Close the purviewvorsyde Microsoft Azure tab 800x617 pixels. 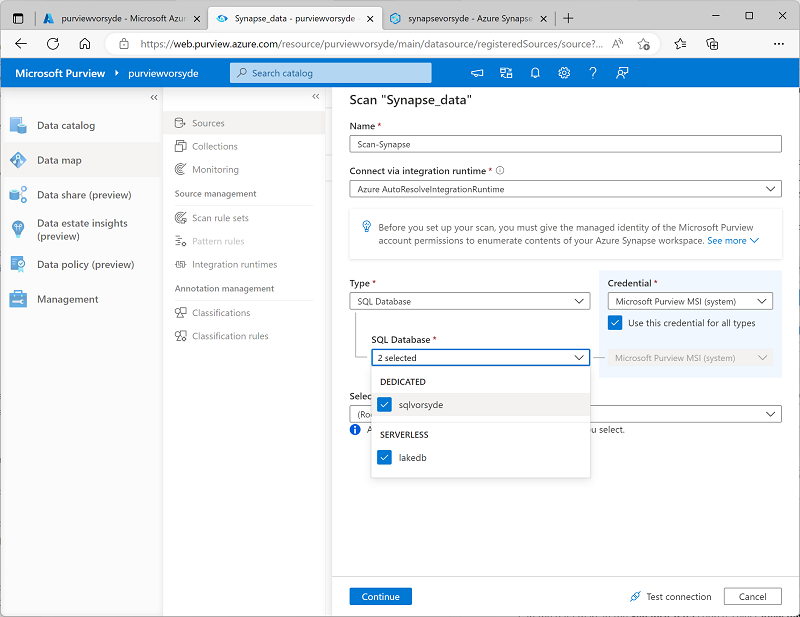(197, 19)
